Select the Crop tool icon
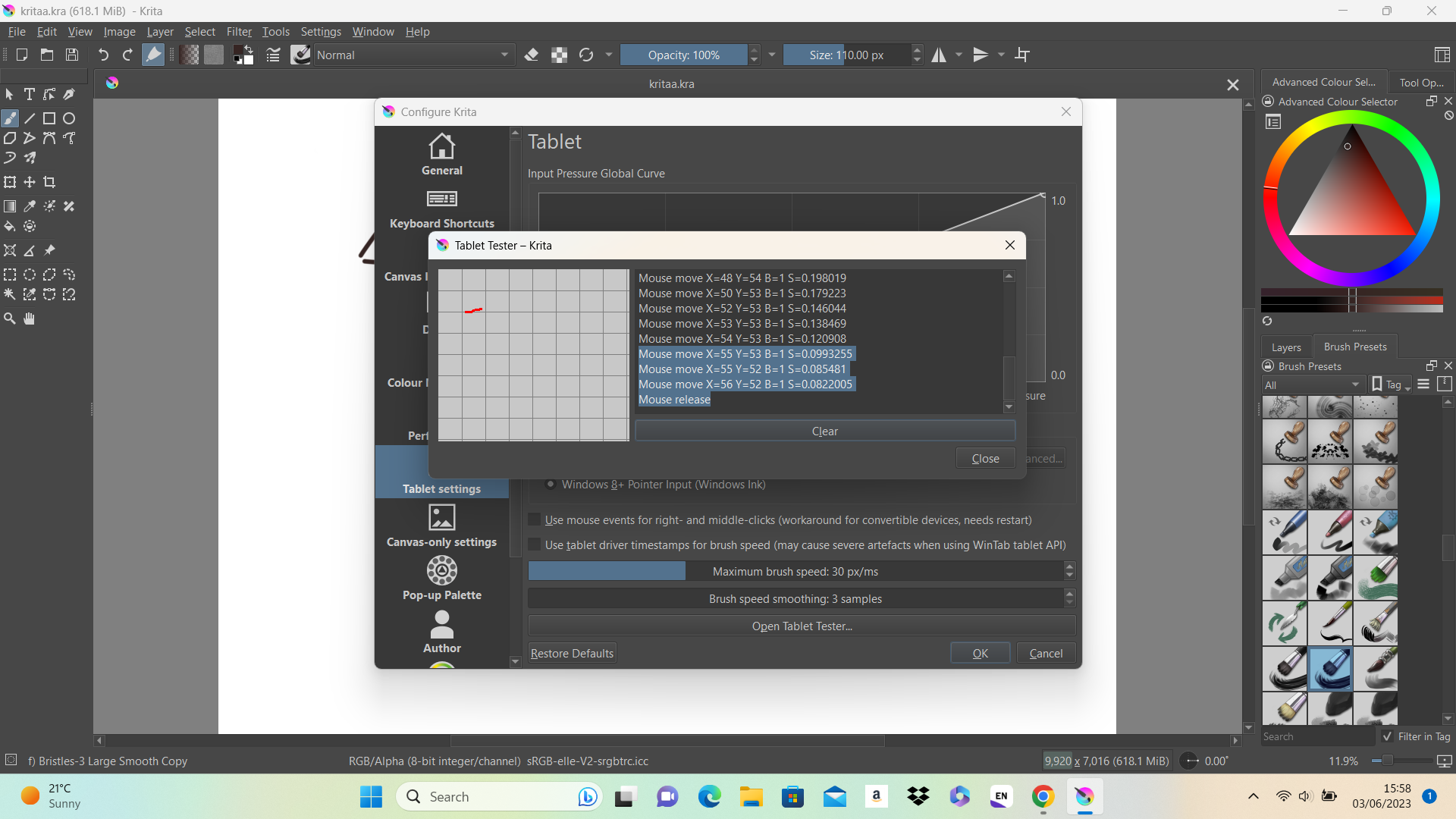1456x819 pixels. tap(49, 182)
